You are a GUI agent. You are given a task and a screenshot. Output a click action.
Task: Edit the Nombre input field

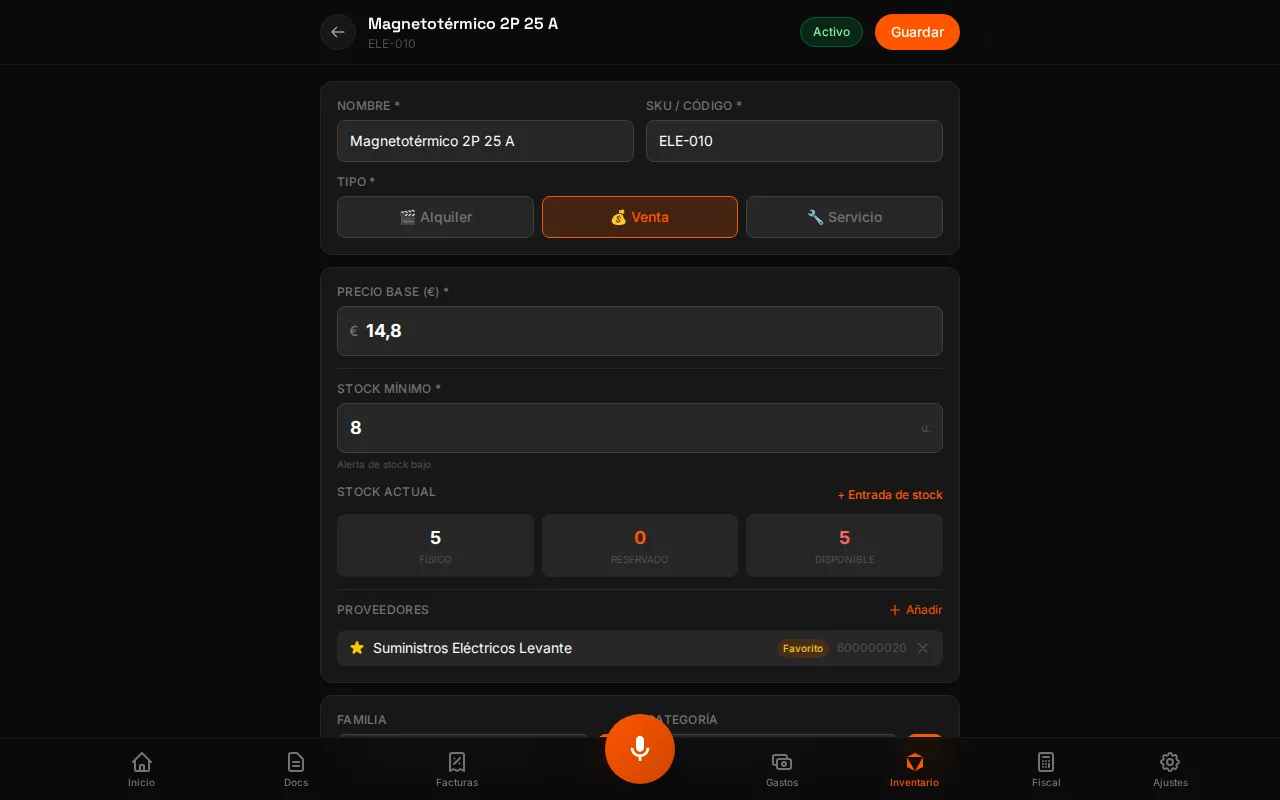coord(485,141)
